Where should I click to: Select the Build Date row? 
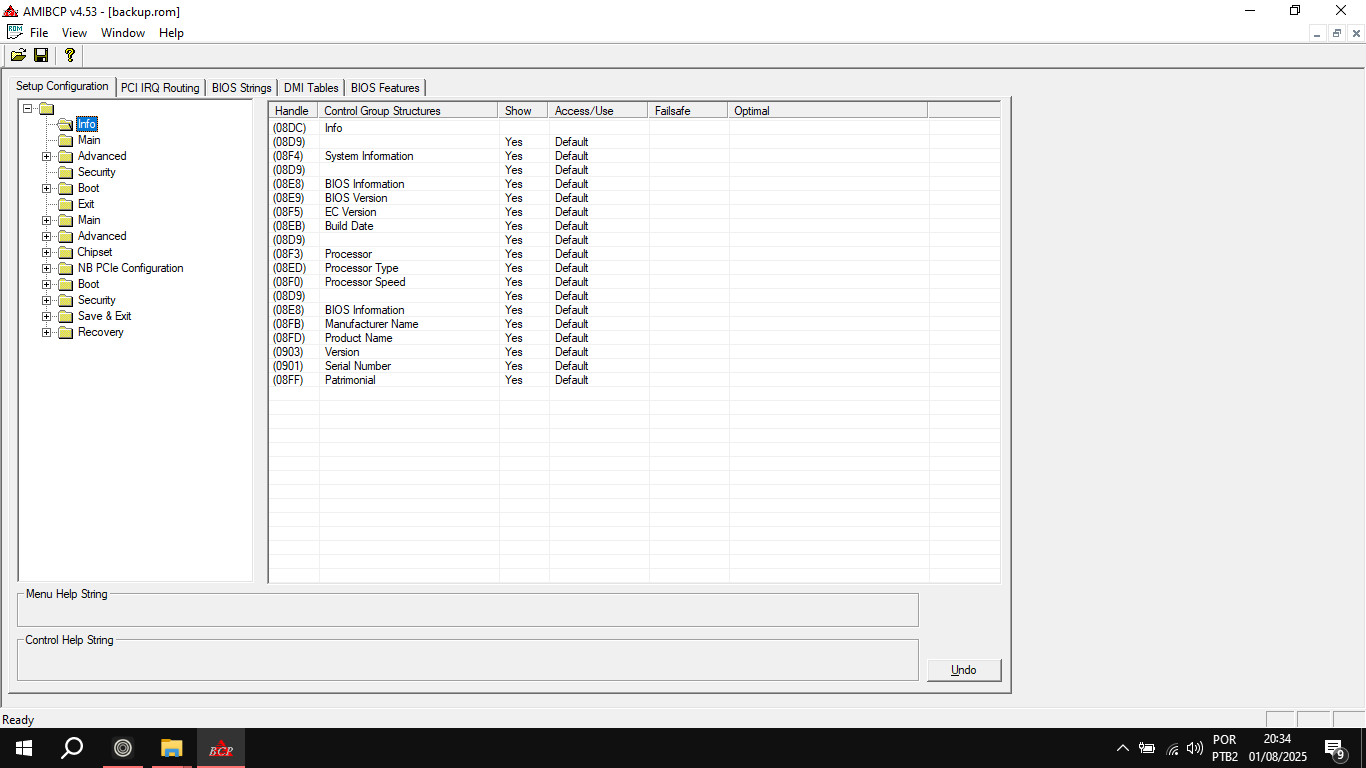click(x=634, y=226)
